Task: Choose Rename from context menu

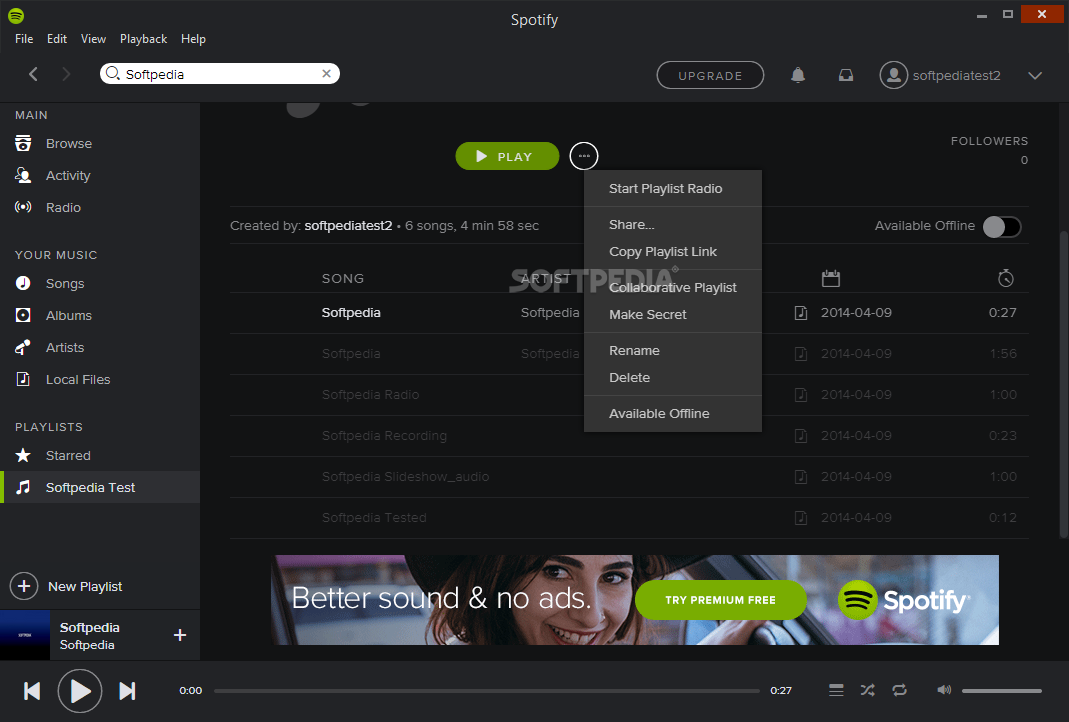Action: (673, 350)
